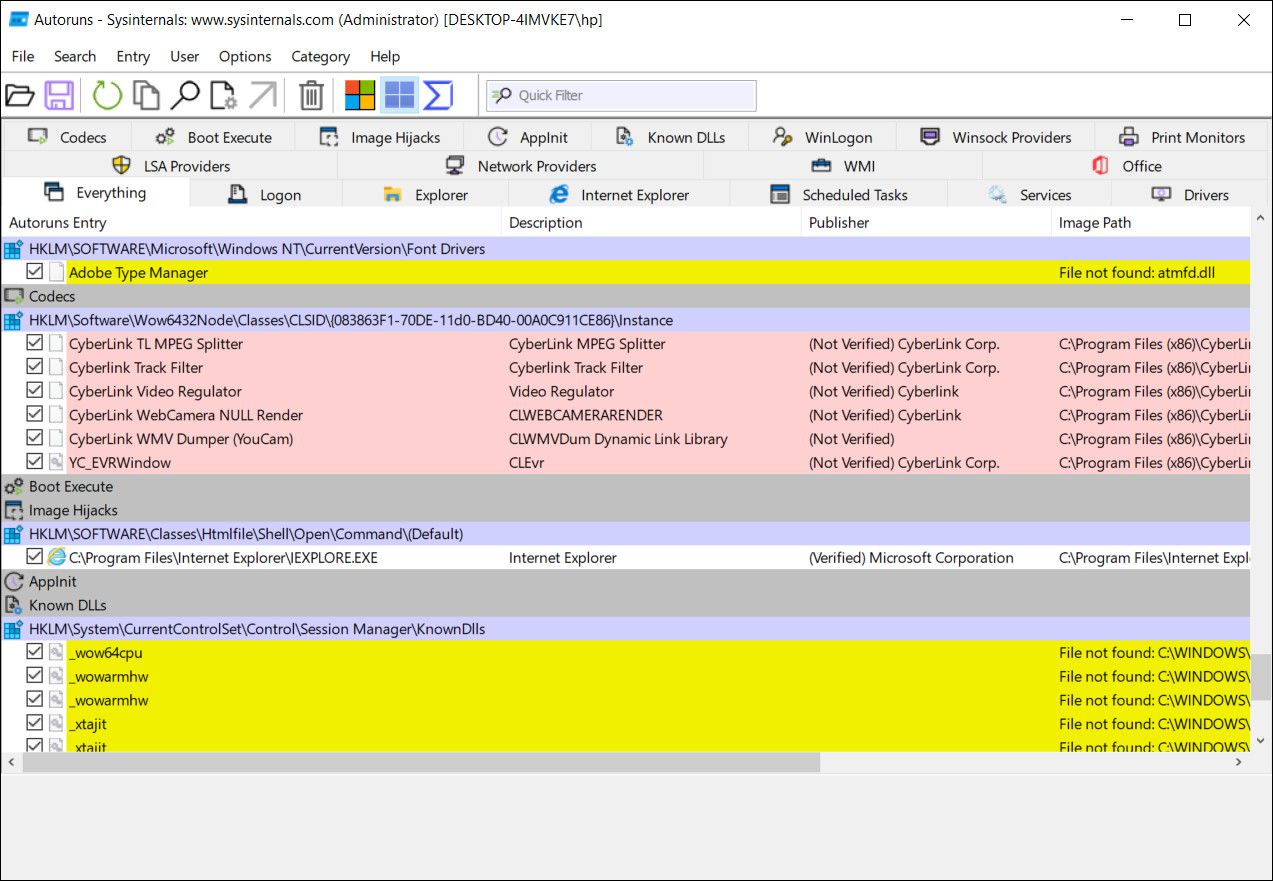Click the horizontal scrollbar right arrow
The width and height of the screenshot is (1273, 881).
[x=1238, y=762]
